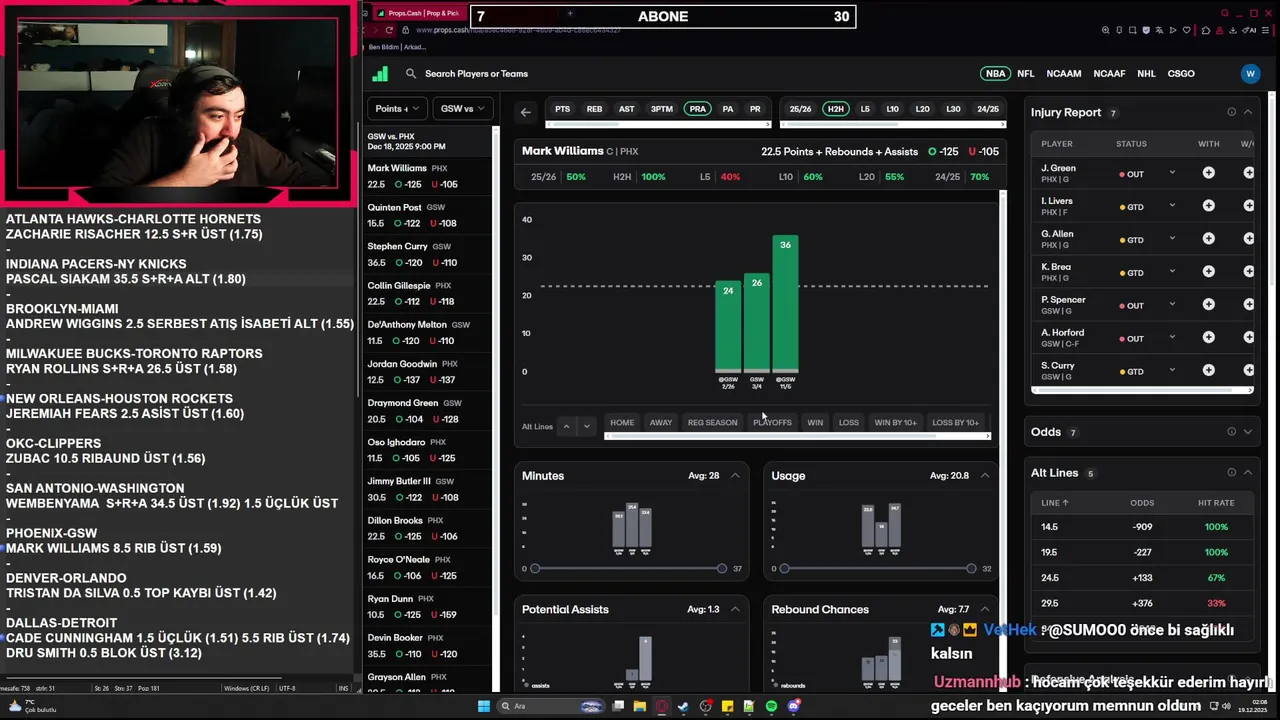
Task: Click the W/O plus icon for G. Allen
Action: click(x=1249, y=239)
